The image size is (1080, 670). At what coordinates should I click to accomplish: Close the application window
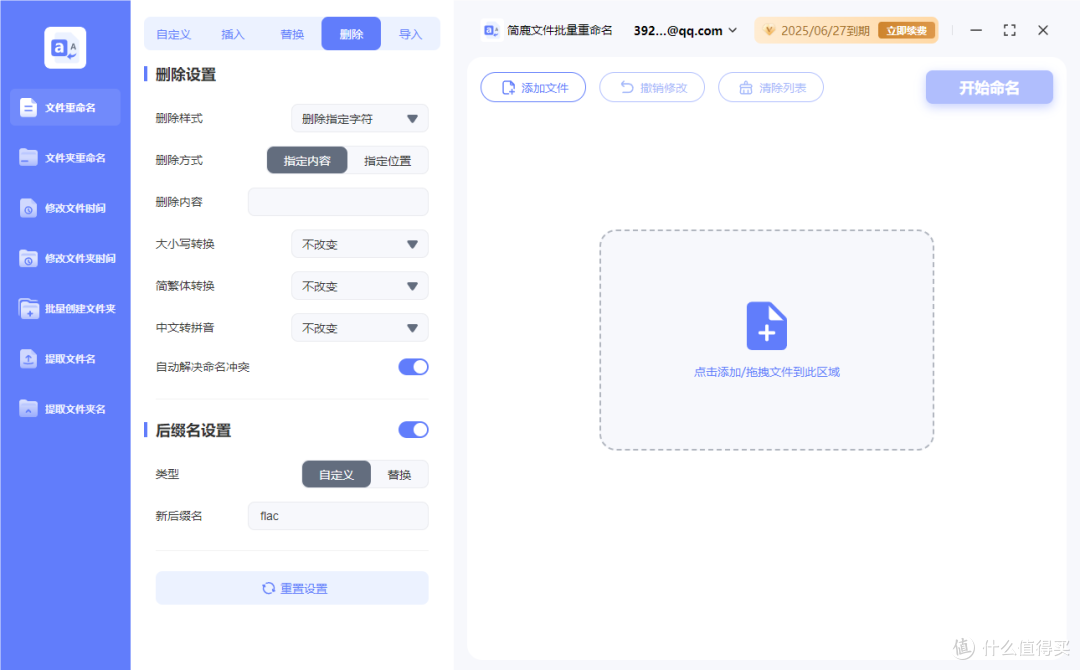[x=1043, y=30]
